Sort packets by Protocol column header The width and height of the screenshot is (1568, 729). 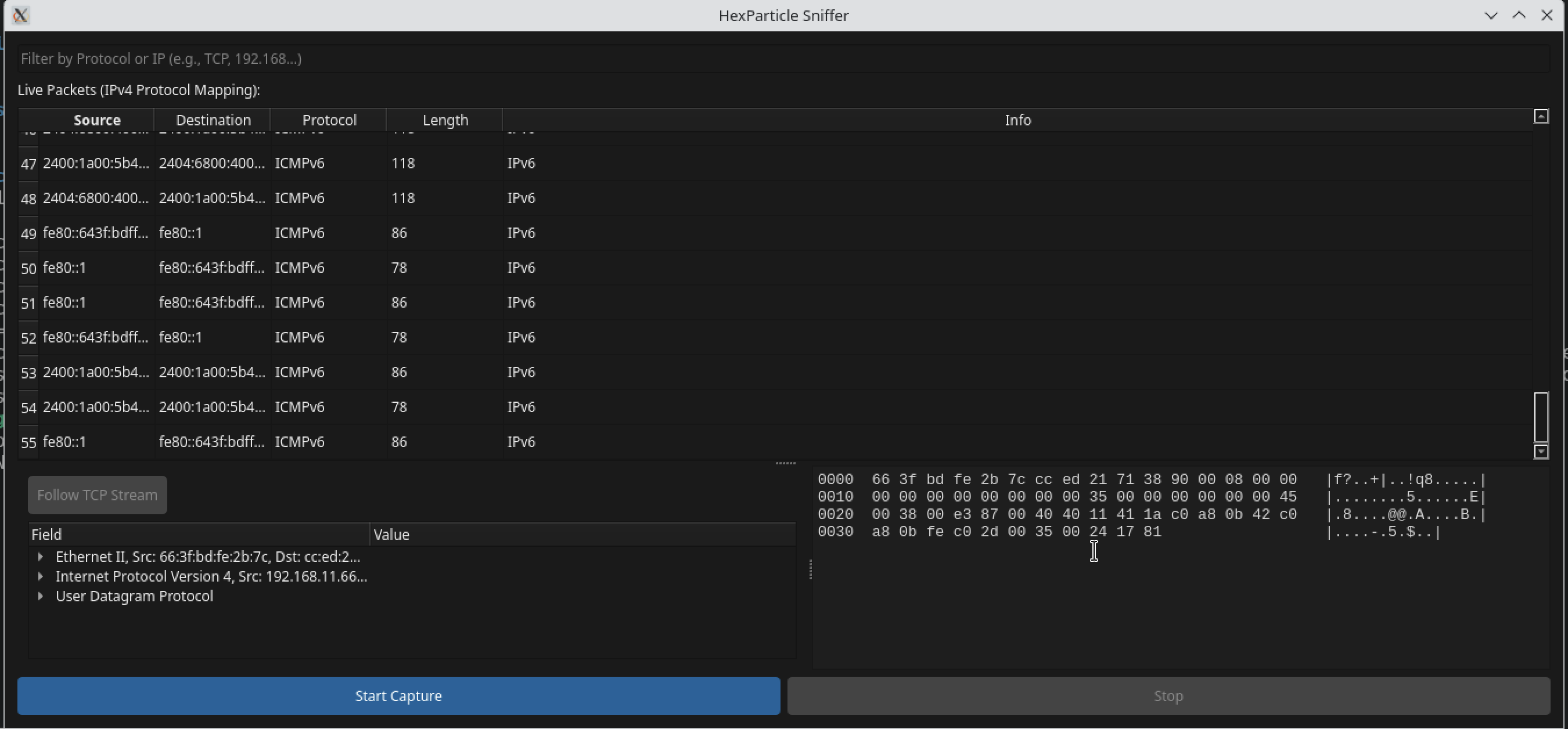point(329,120)
